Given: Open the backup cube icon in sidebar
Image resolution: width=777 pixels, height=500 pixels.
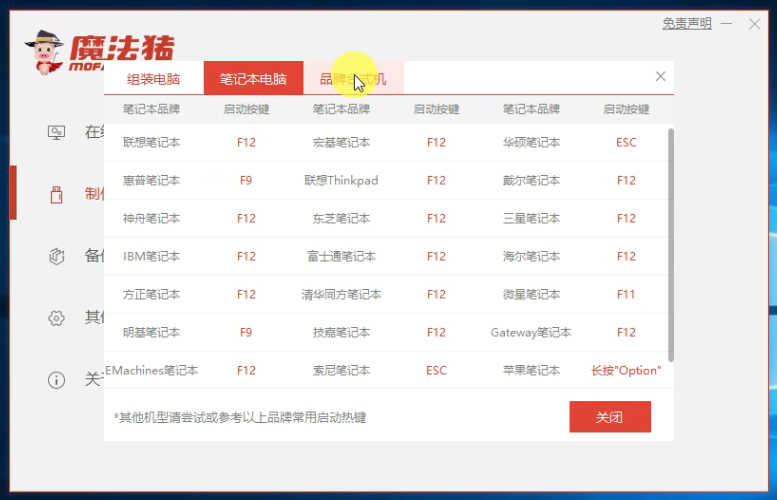Looking at the screenshot, I should pyautogui.click(x=57, y=256).
